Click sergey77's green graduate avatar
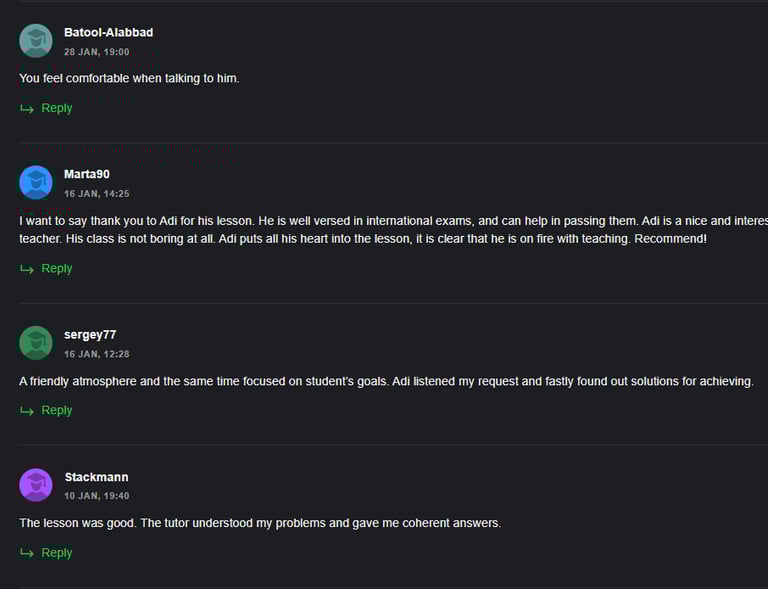This screenshot has width=768, height=589. click(36, 343)
